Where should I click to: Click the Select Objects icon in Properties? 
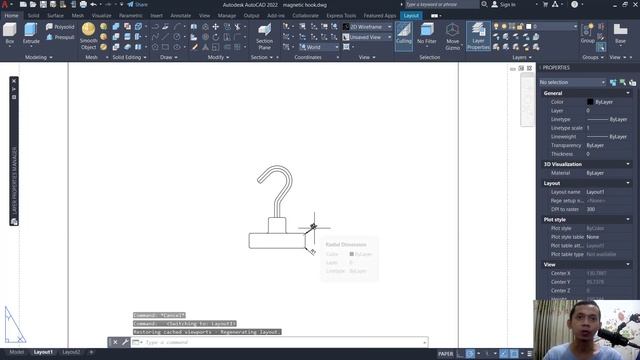622,82
